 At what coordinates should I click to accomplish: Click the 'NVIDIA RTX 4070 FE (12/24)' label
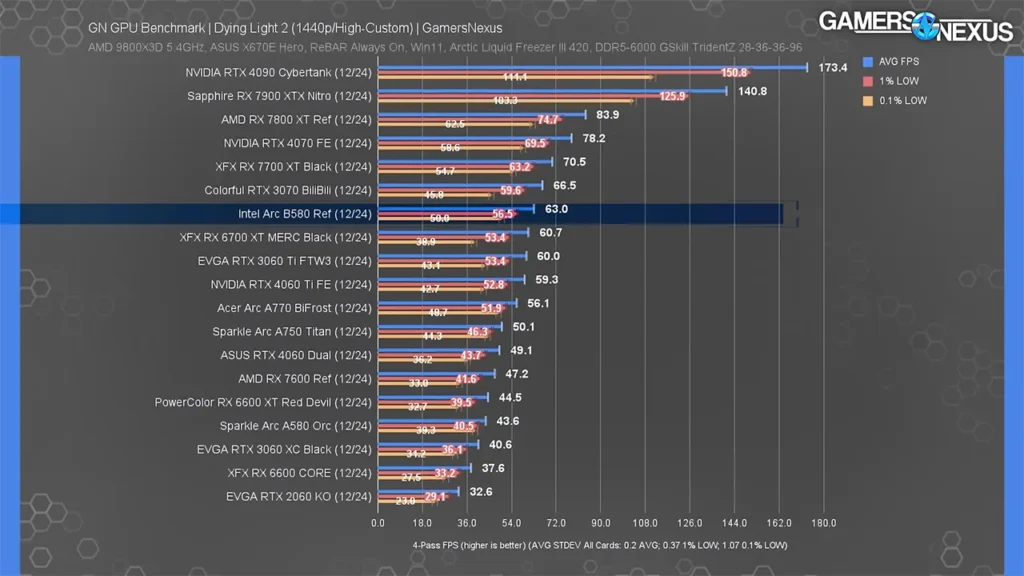[x=298, y=143]
